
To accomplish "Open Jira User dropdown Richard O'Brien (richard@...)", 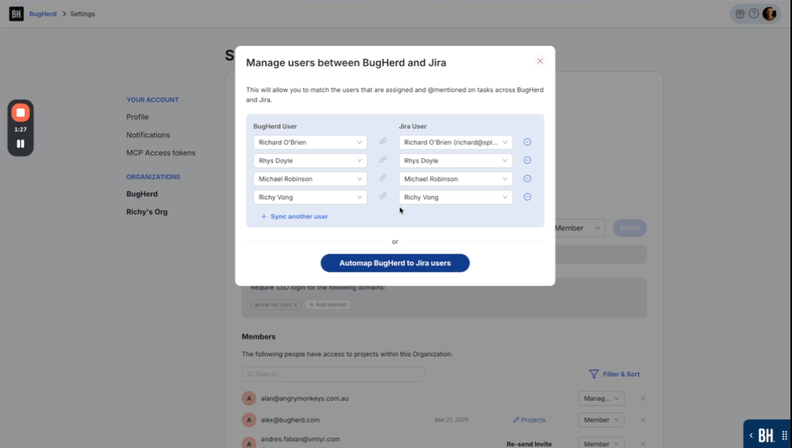I will 456,142.
